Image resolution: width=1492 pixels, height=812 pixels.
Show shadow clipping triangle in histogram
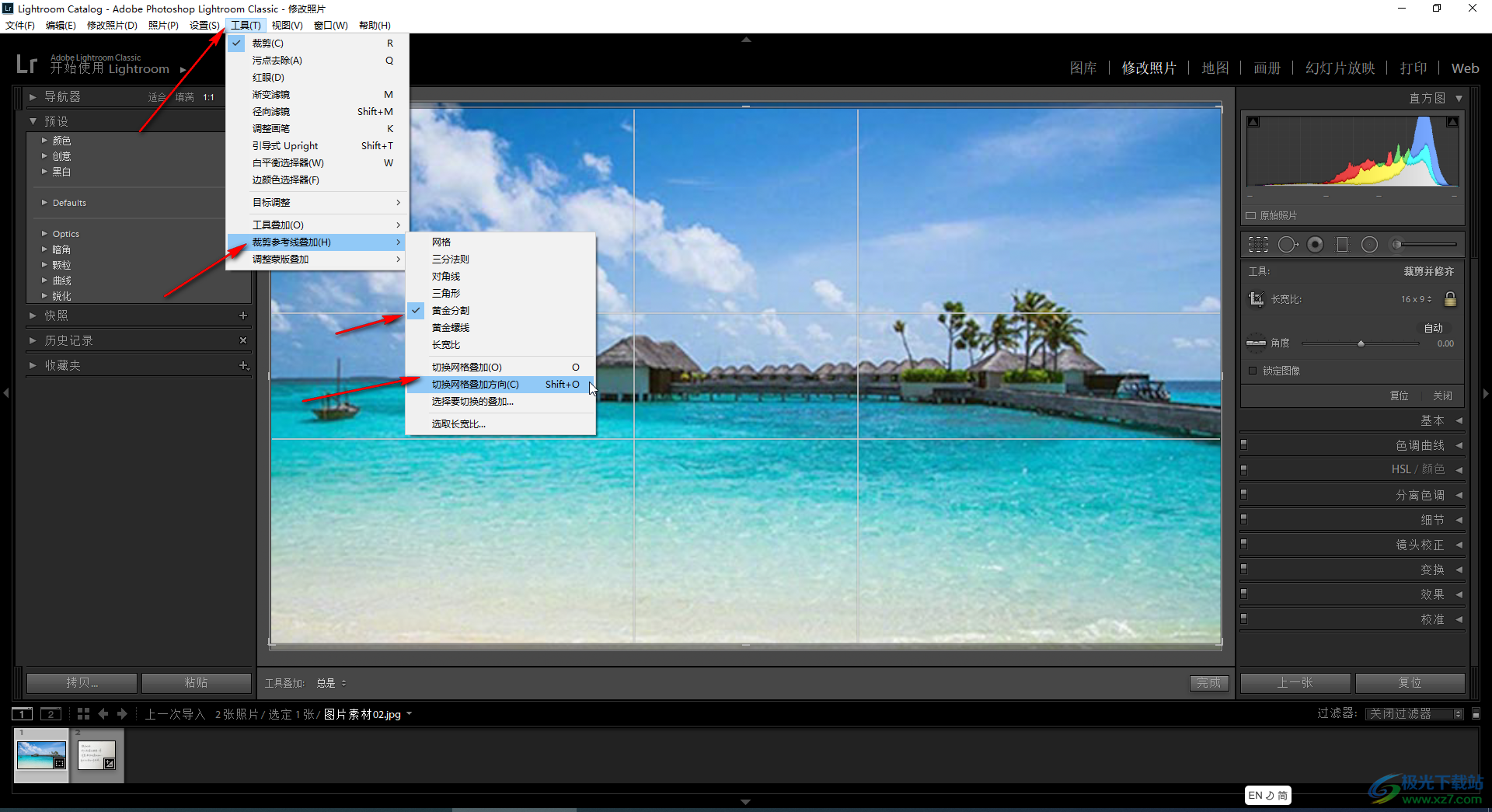click(x=1253, y=122)
